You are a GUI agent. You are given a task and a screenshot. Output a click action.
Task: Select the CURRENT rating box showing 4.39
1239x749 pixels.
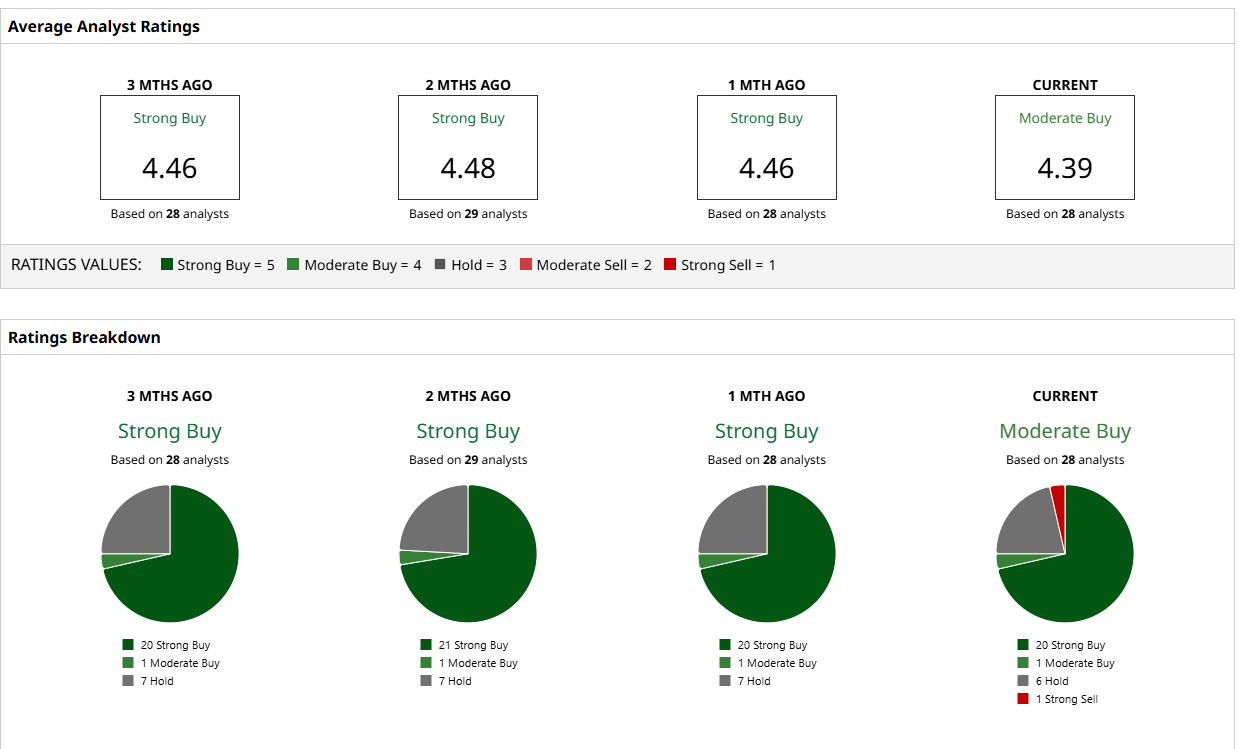(x=1065, y=147)
